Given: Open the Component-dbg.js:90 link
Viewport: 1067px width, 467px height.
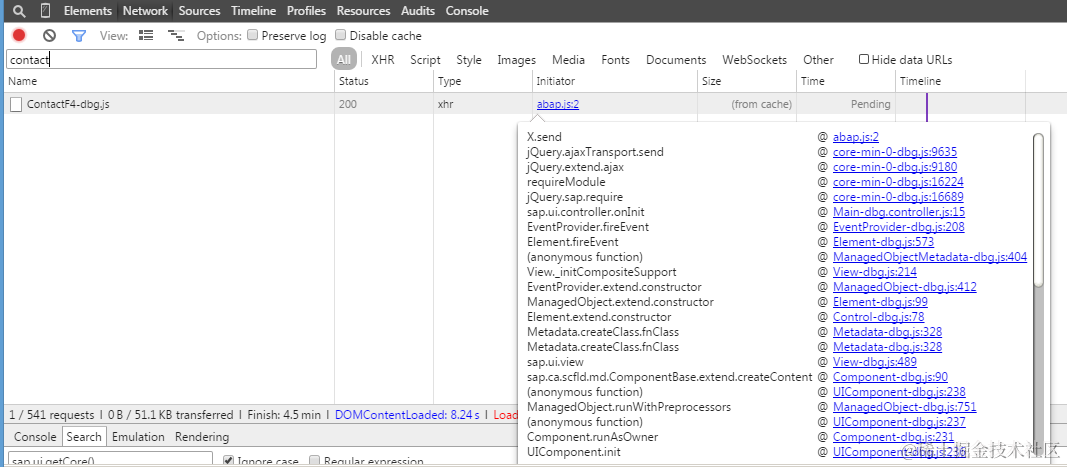Looking at the screenshot, I should click(891, 376).
